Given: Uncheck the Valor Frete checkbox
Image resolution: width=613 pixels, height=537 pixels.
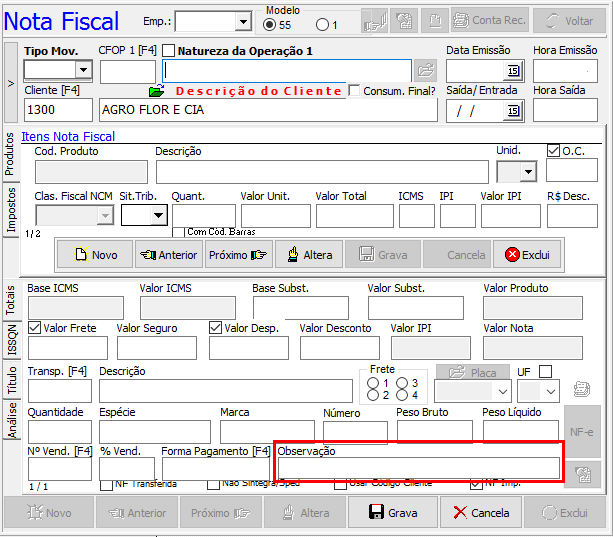Looking at the screenshot, I should (x=35, y=327).
